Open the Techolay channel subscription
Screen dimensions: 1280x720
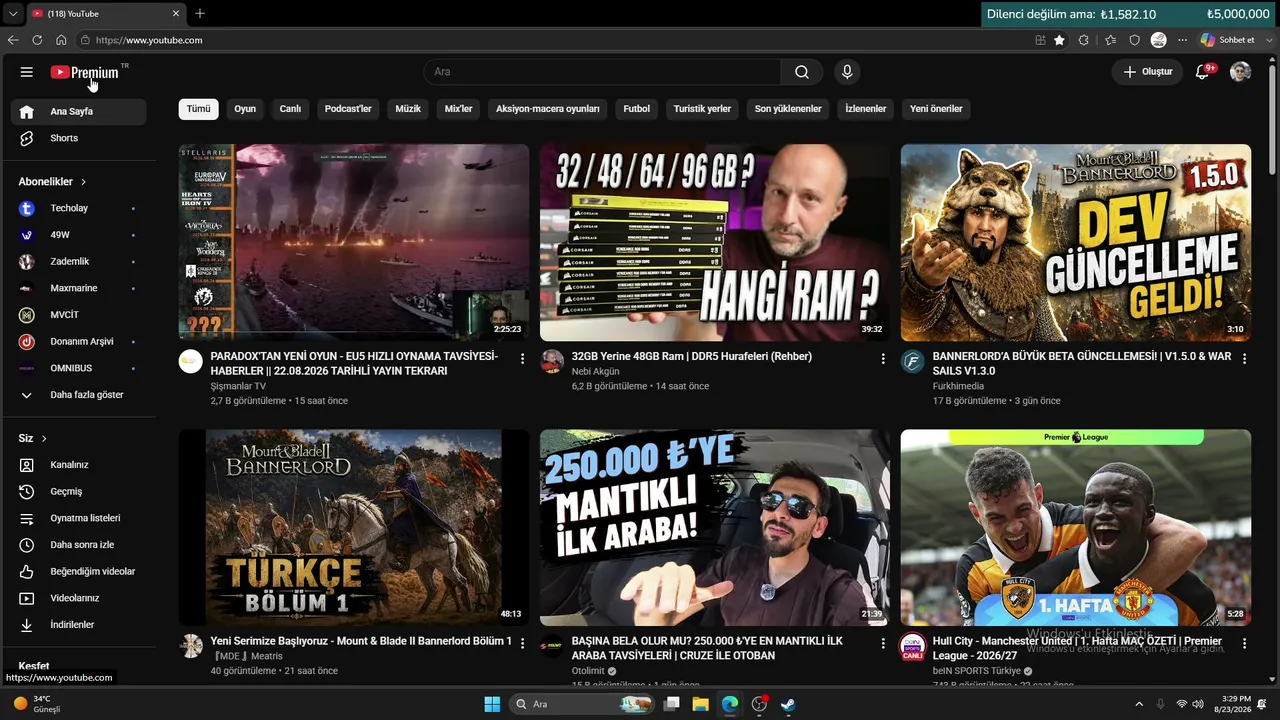tap(79, 208)
